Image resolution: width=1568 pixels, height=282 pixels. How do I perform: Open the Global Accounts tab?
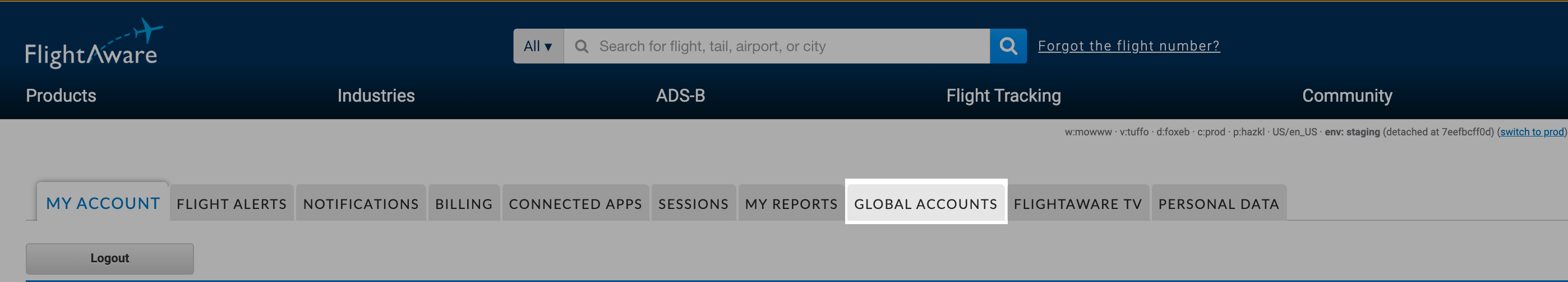(926, 203)
